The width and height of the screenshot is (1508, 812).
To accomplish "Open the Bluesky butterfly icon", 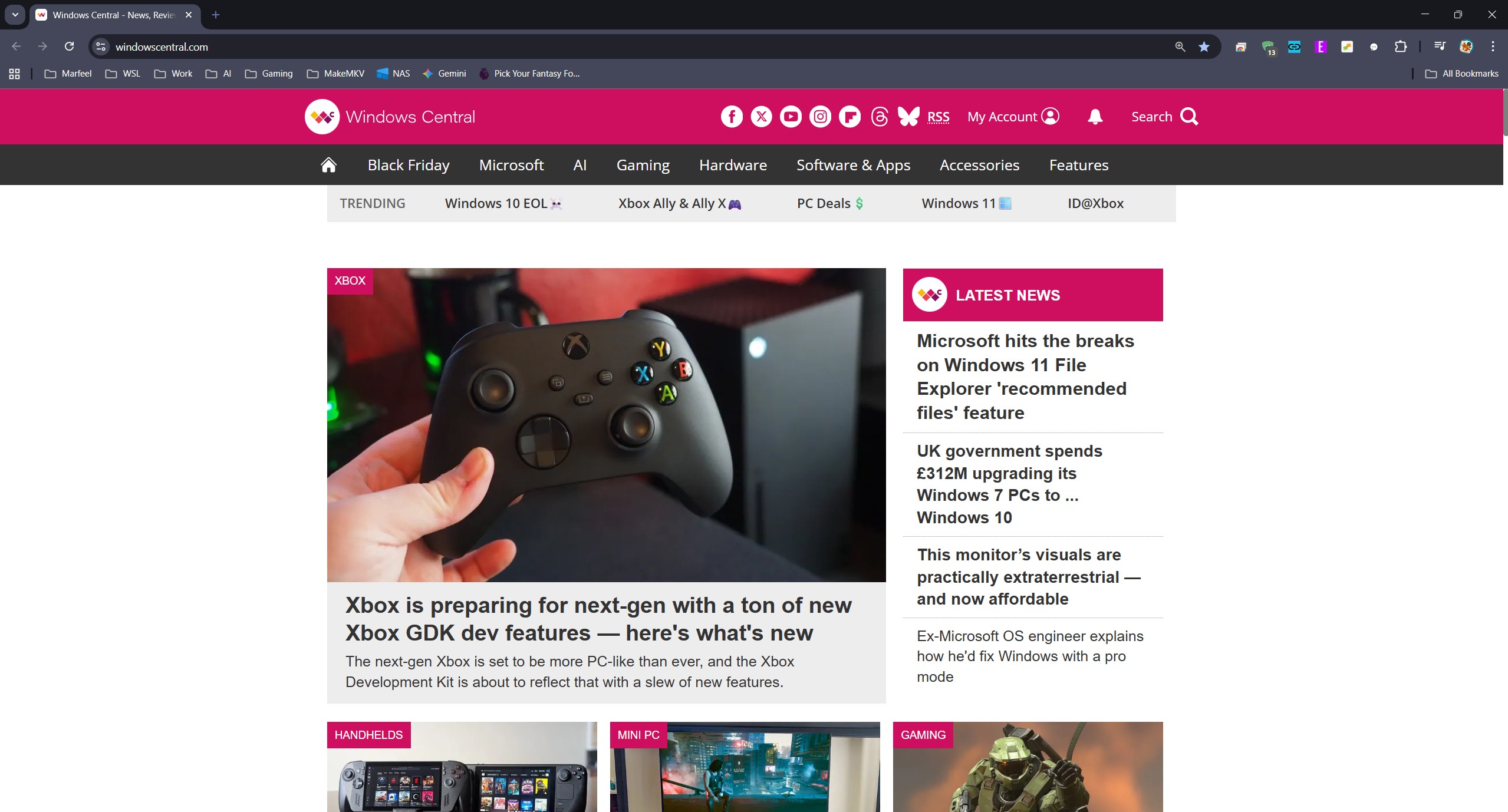I will click(908, 117).
